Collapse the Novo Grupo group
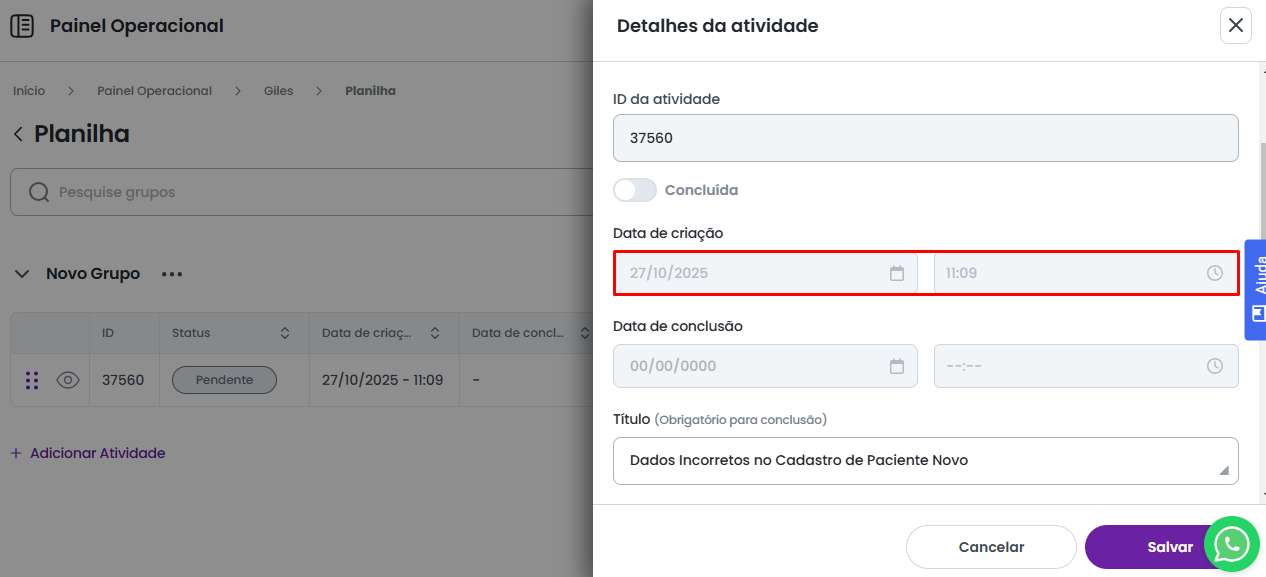The height and width of the screenshot is (577, 1266). 22,274
